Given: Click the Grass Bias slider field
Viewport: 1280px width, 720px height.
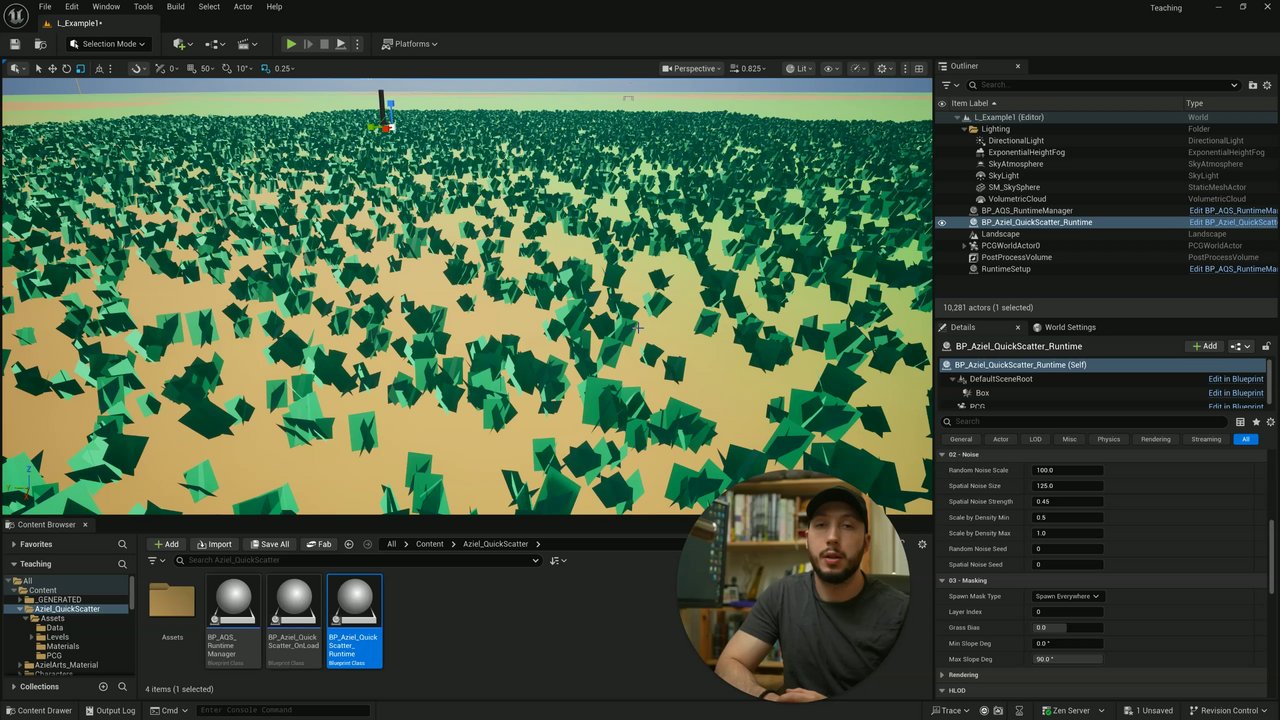Looking at the screenshot, I should tap(1067, 628).
